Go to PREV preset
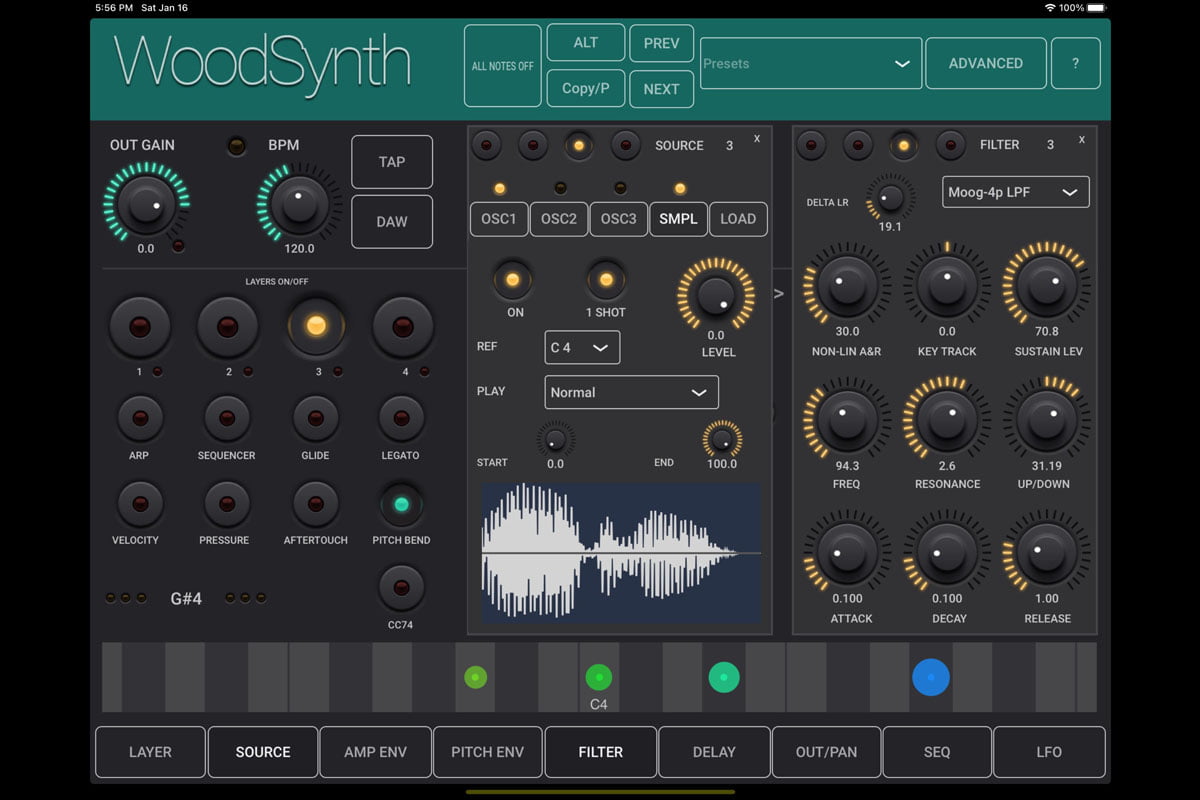Screen dimensions: 1200x800 [x=661, y=43]
